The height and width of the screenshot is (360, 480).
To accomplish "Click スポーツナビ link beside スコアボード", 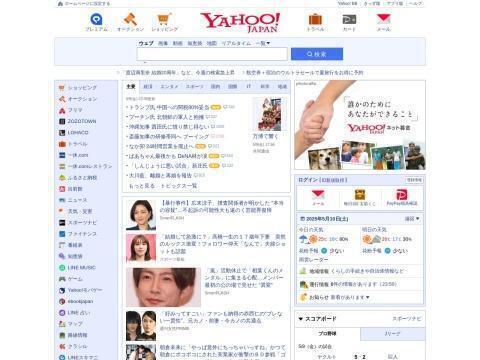I will coord(407,319).
